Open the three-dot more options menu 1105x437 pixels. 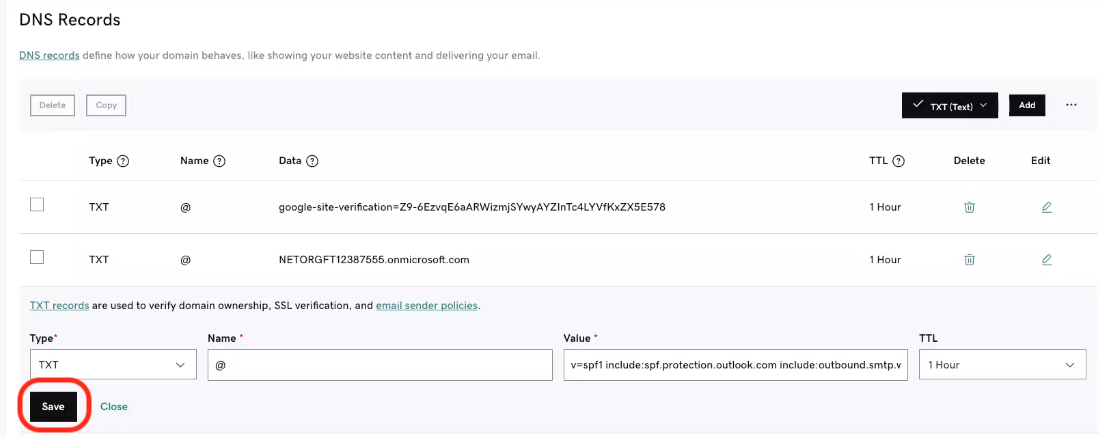(x=1071, y=105)
